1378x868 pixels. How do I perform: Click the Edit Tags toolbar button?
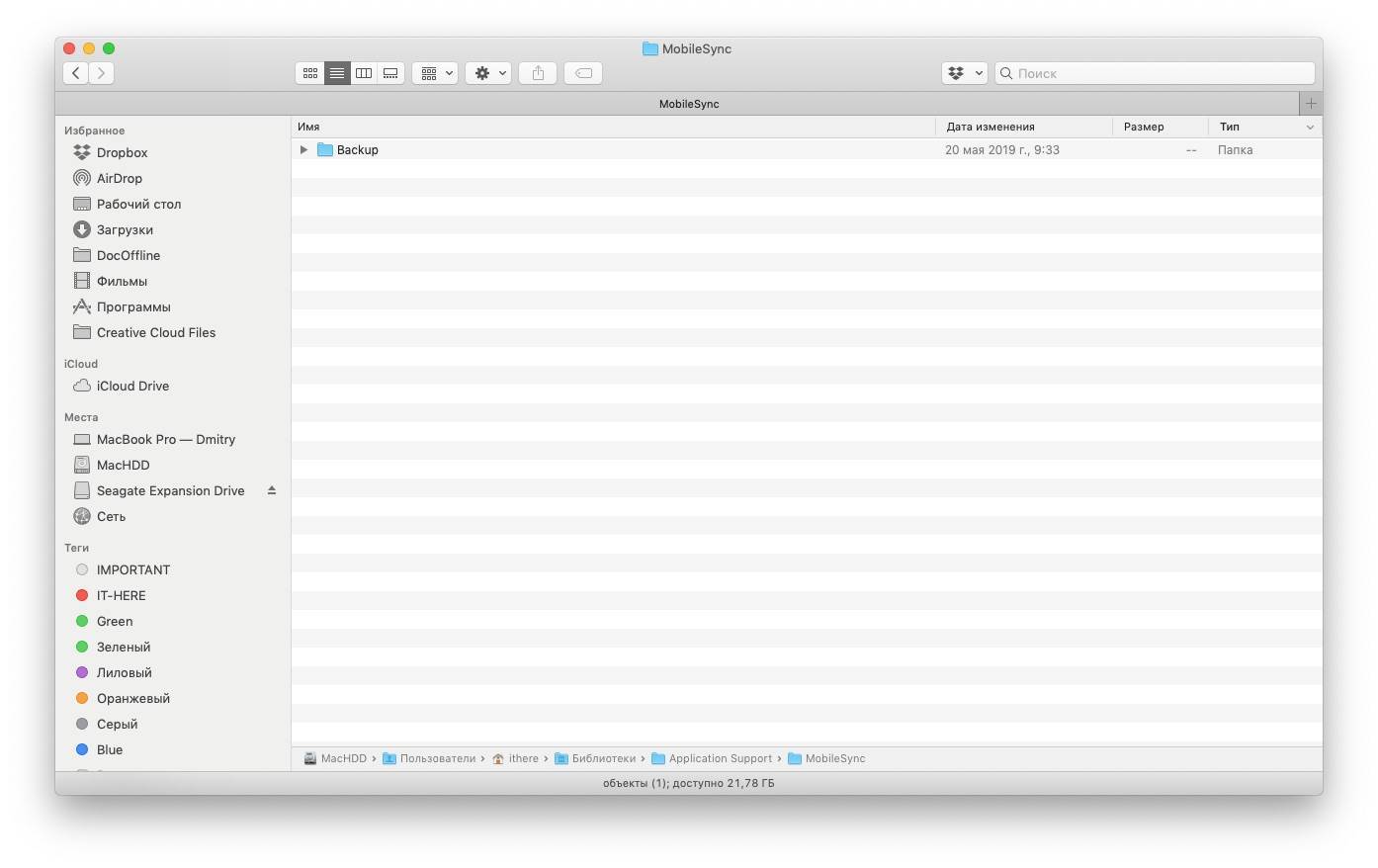pos(583,73)
